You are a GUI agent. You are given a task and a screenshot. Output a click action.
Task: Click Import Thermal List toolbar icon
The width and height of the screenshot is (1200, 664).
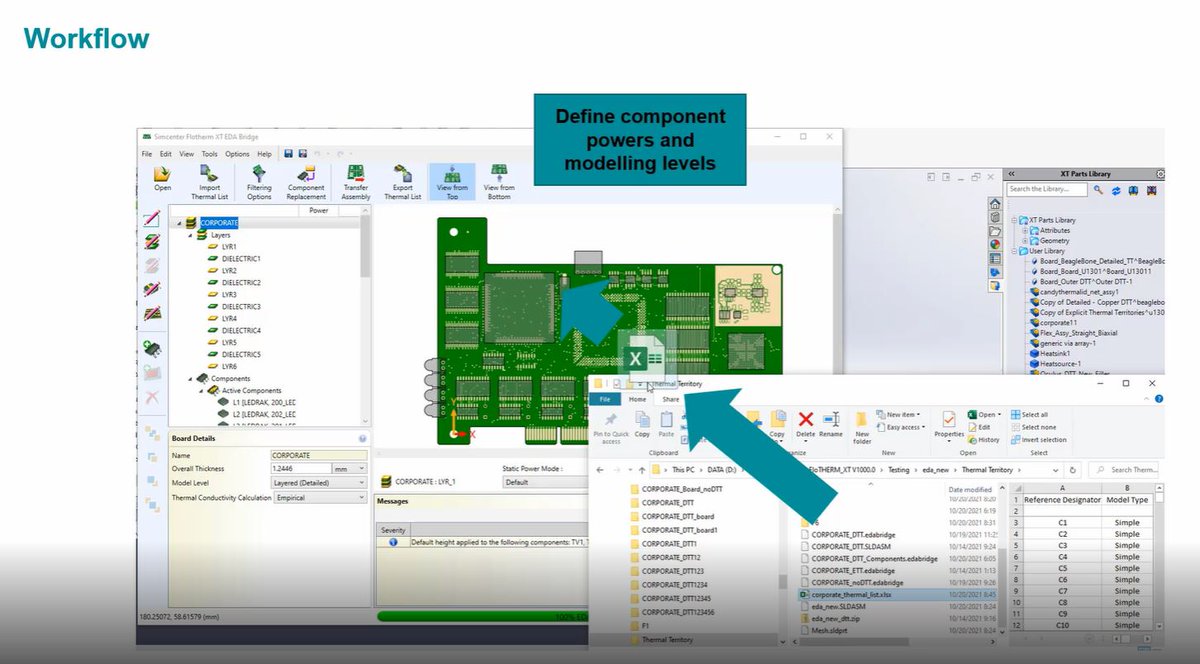coord(209,174)
